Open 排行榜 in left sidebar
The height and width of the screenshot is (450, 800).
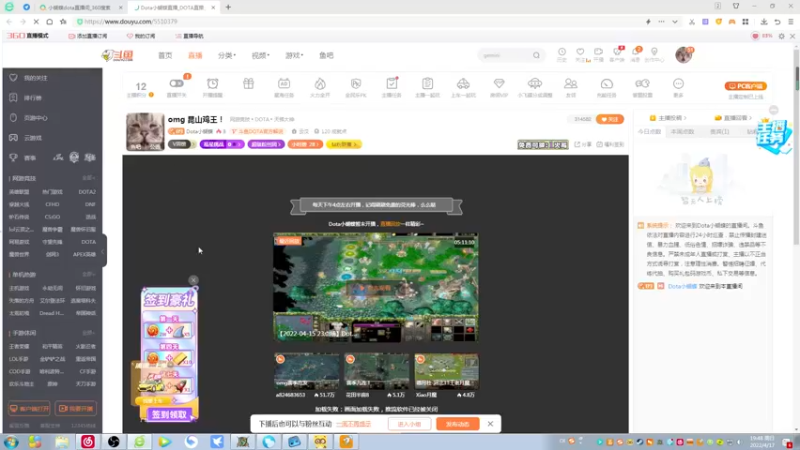coord(33,98)
